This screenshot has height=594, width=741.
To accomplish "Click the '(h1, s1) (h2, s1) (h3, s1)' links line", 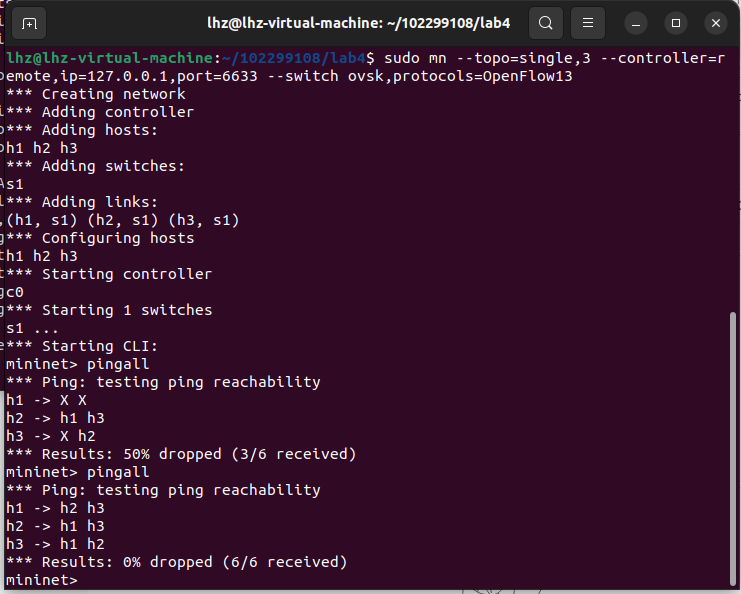I will pyautogui.click(x=123, y=220).
